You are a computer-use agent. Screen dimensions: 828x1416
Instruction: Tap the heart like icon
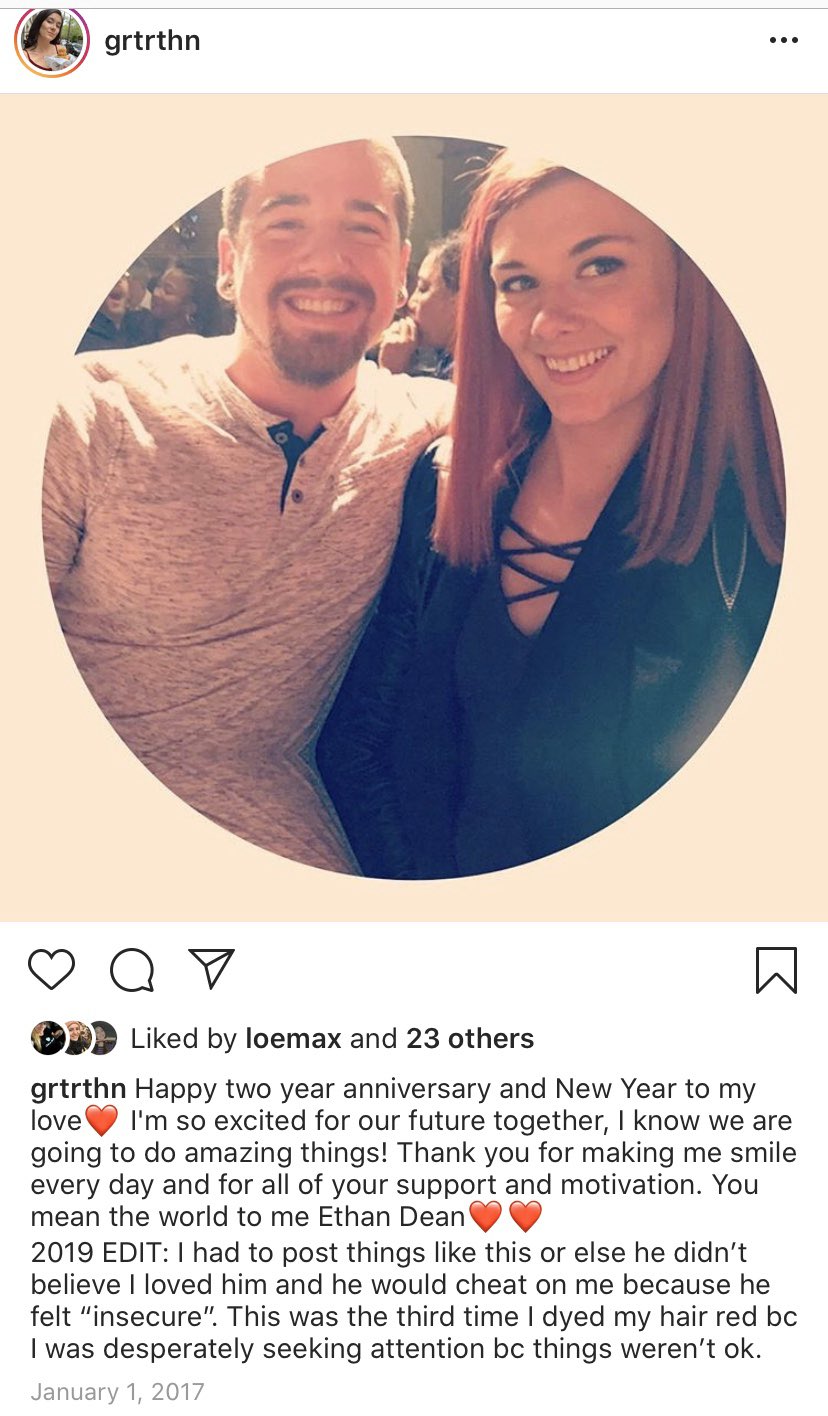pos(51,970)
